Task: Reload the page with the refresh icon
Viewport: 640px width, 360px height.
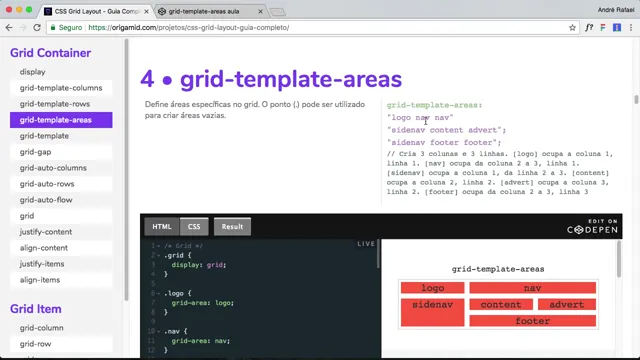Action: [x=37, y=27]
